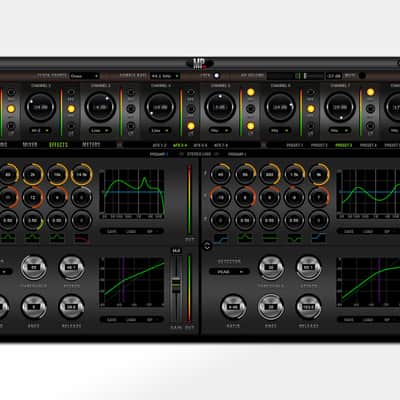The height and width of the screenshot is (400, 400).
Task: Open the Channel 7 Mic input dropdown
Action: click(x=340, y=130)
